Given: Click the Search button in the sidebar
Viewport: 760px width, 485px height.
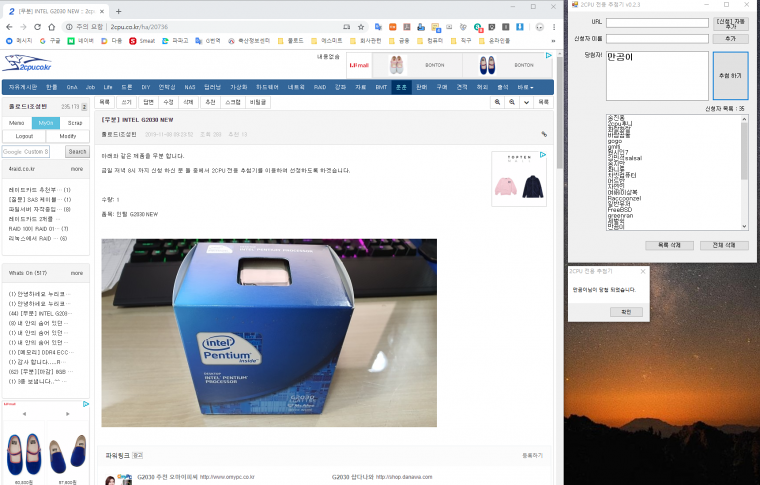Looking at the screenshot, I should point(77,152).
